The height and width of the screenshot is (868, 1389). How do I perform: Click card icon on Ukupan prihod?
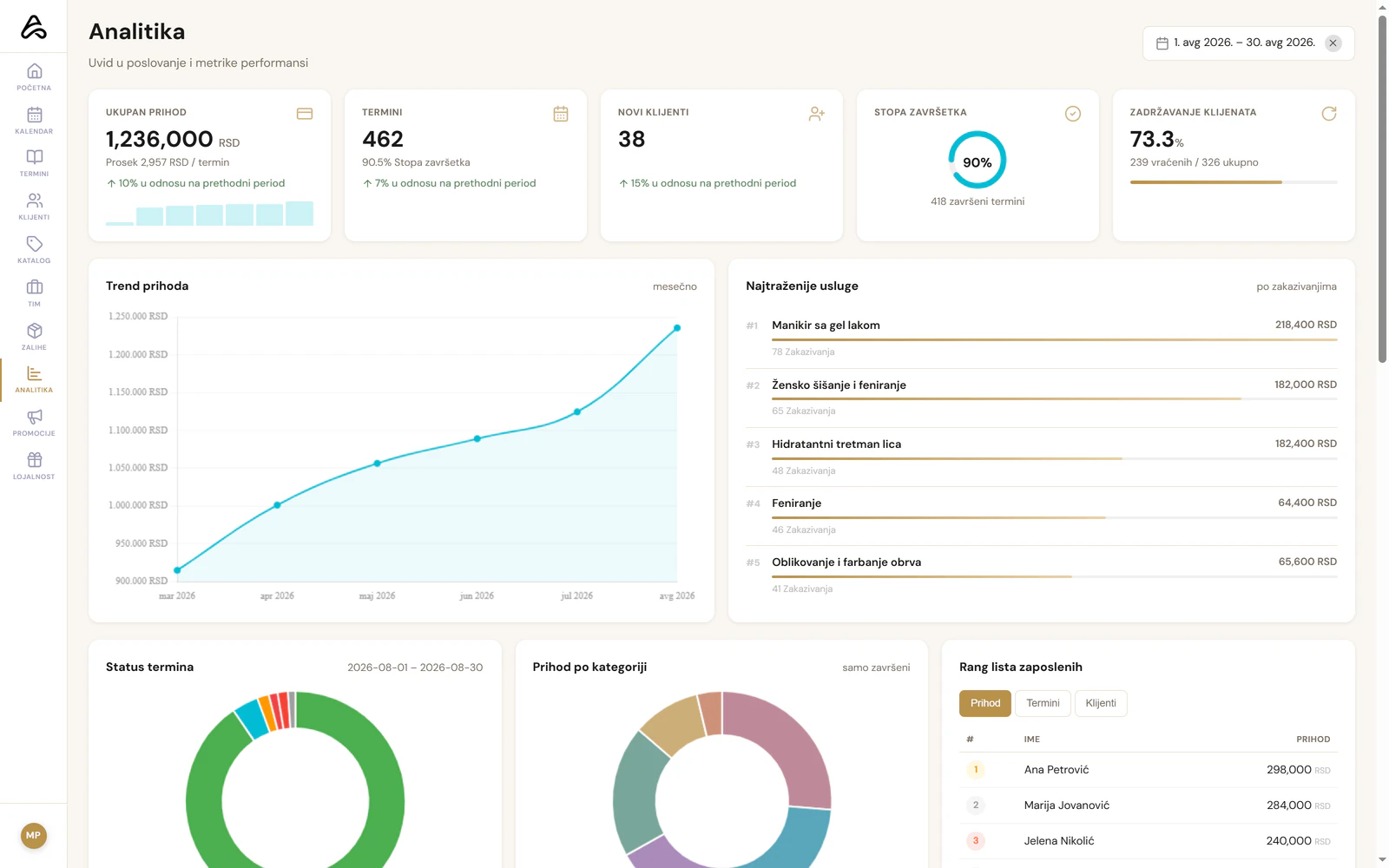pos(305,114)
